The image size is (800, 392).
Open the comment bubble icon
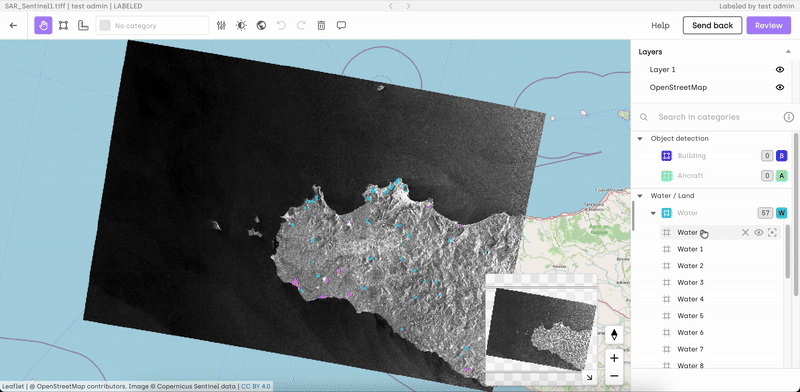coord(341,26)
